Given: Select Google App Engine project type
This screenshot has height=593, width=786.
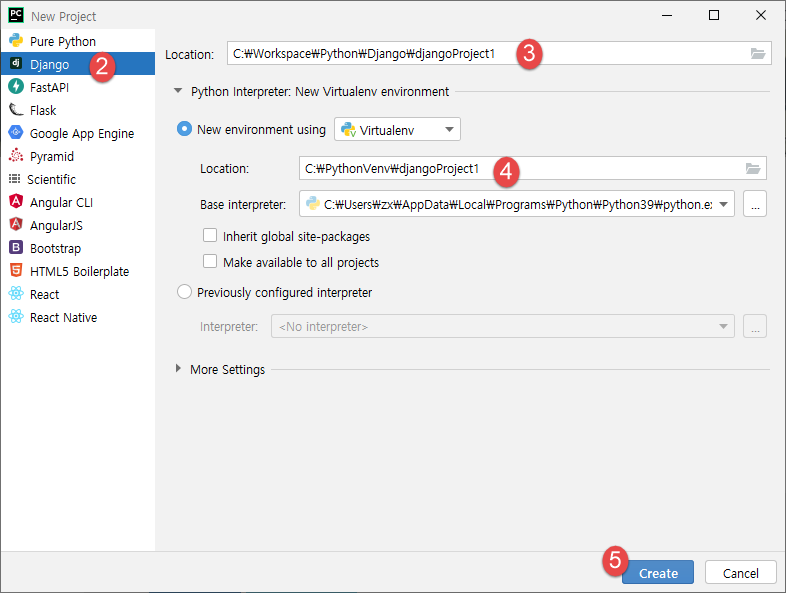Looking at the screenshot, I should click(x=78, y=133).
